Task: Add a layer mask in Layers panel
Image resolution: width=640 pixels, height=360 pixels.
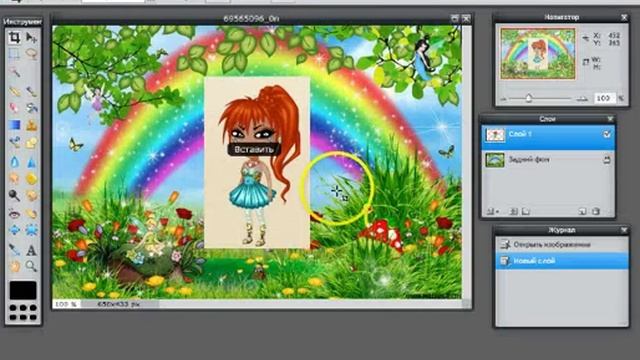Action: [514, 211]
